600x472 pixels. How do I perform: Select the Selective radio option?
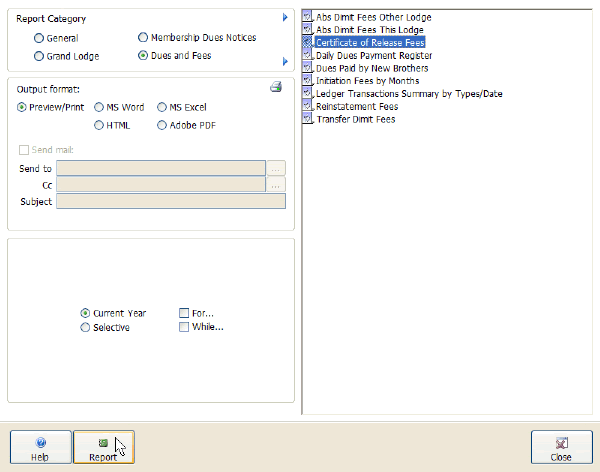85,327
